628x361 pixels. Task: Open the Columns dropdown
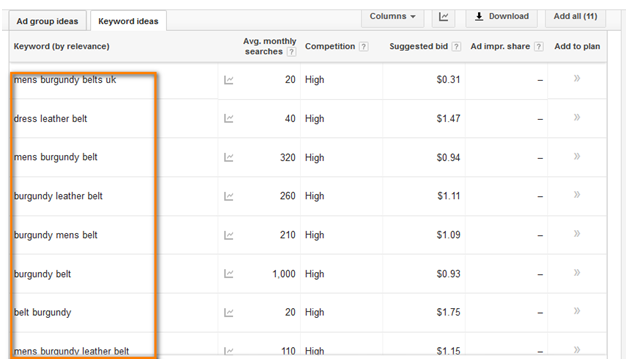click(x=392, y=16)
